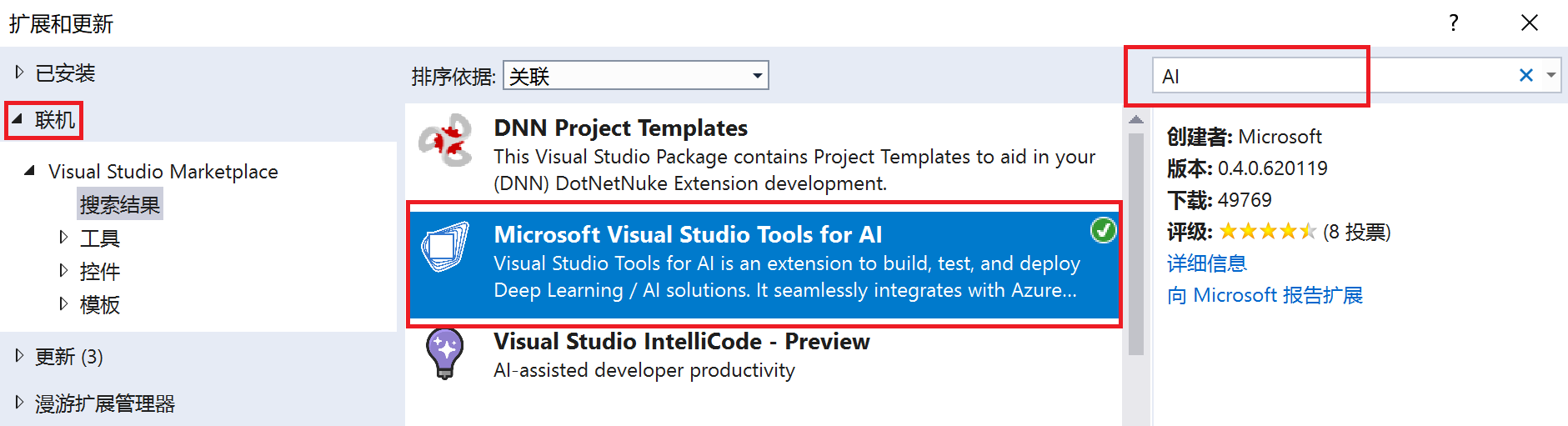This screenshot has width=1568, height=426.
Task: Clear the search box with the X icon
Action: [x=1525, y=76]
